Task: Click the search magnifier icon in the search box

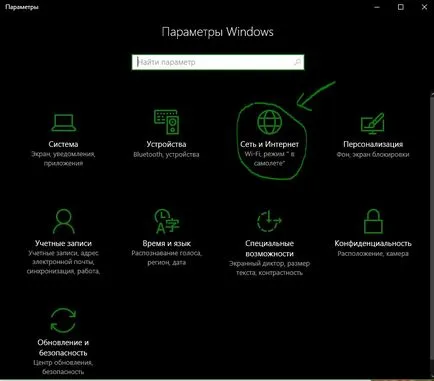Action: click(297, 62)
